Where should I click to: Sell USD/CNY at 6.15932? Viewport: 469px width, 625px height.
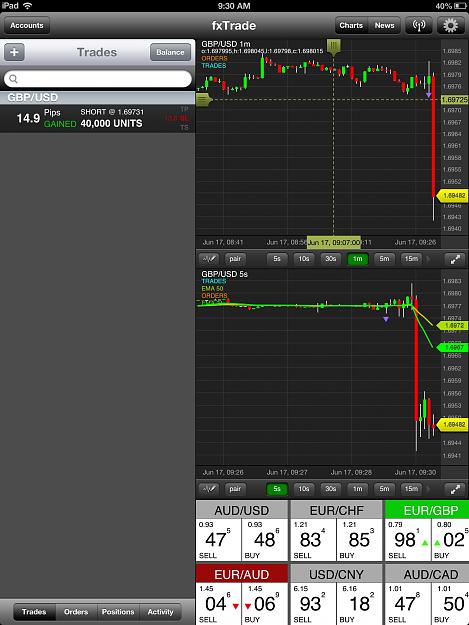(x=313, y=603)
